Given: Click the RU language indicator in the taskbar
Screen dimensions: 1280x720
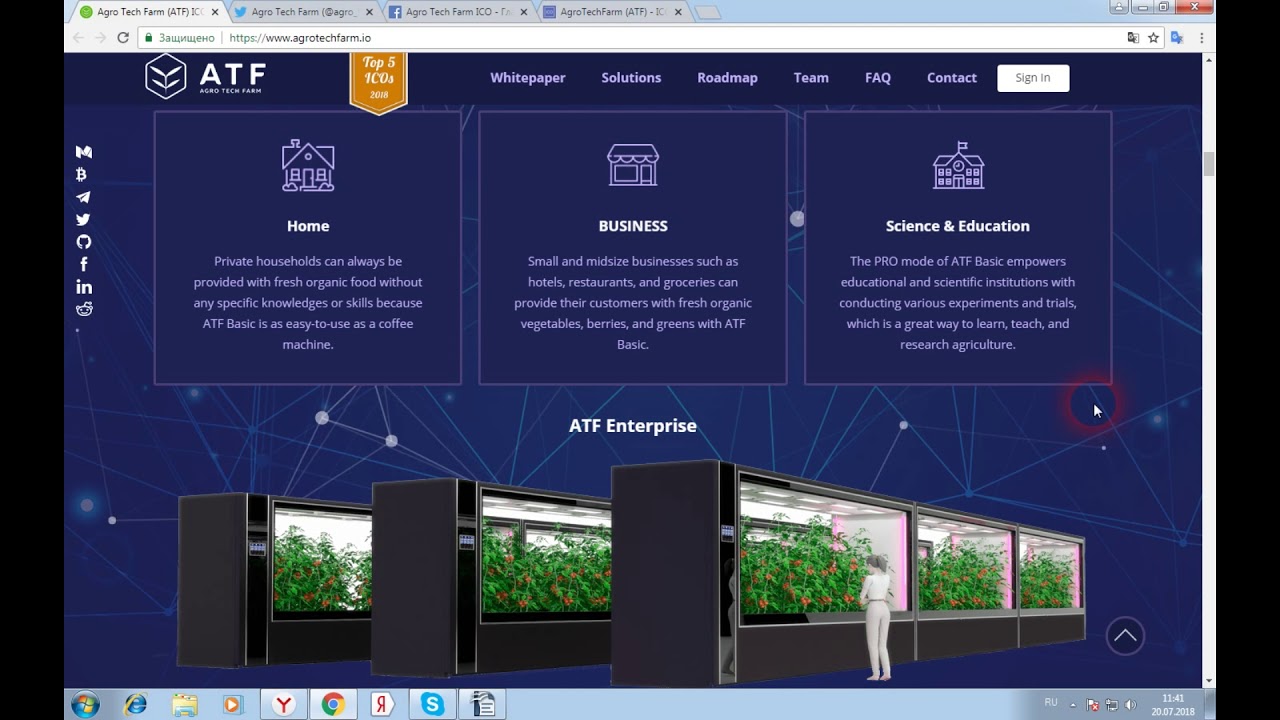Looking at the screenshot, I should [x=1051, y=703].
